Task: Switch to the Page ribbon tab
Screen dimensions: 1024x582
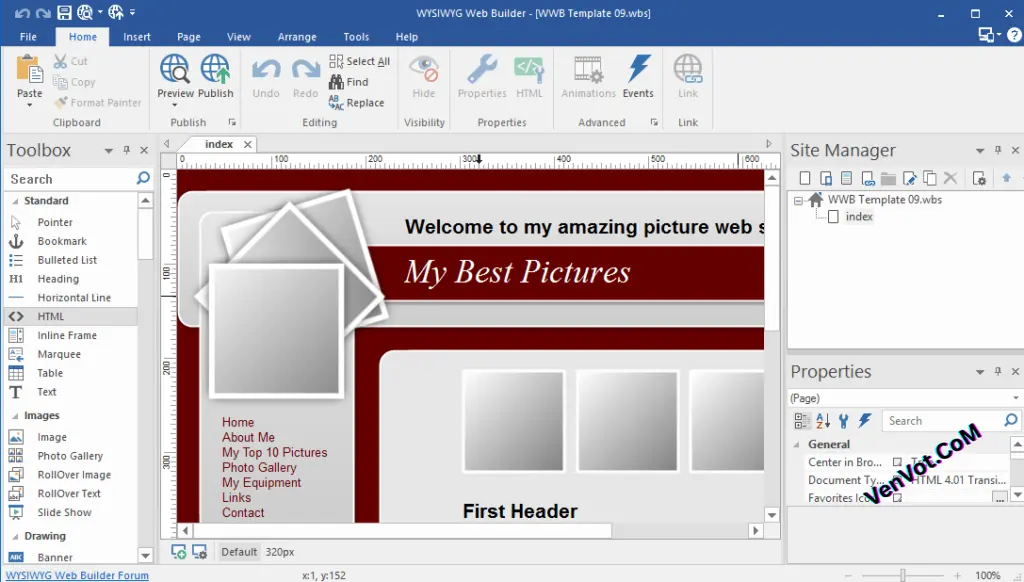Action: point(189,37)
